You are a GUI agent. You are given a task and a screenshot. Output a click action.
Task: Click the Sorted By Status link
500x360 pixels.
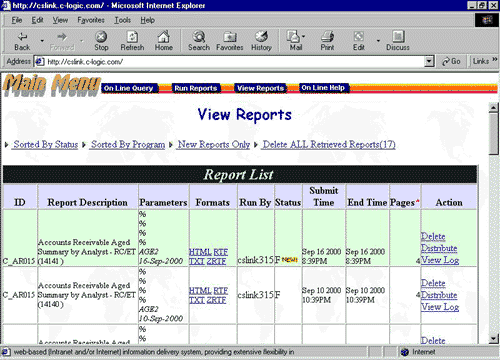click(x=46, y=145)
